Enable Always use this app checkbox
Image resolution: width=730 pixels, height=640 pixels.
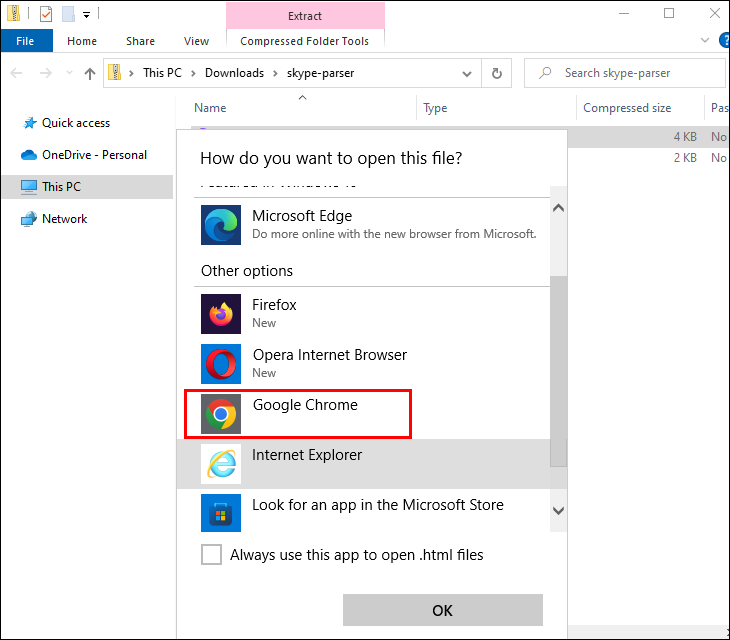[x=211, y=554]
